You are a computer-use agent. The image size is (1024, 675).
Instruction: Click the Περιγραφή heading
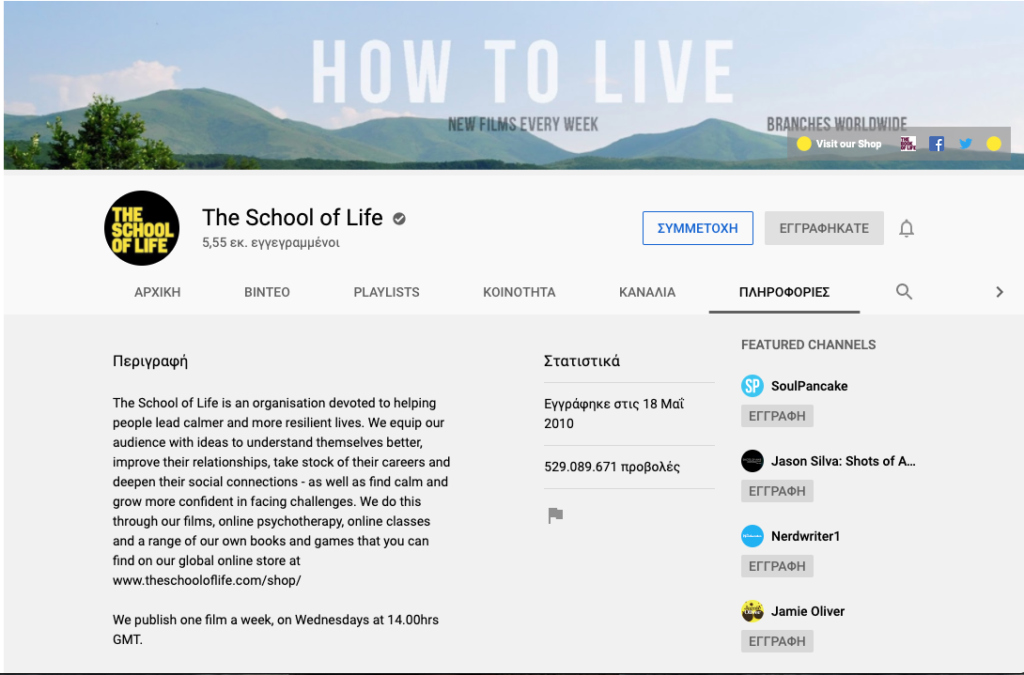coord(150,361)
